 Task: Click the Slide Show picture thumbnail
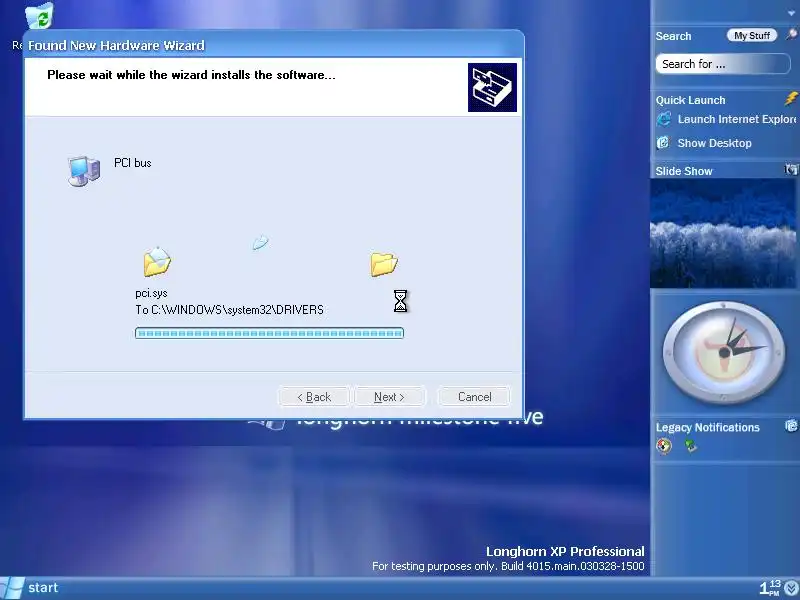click(x=722, y=233)
